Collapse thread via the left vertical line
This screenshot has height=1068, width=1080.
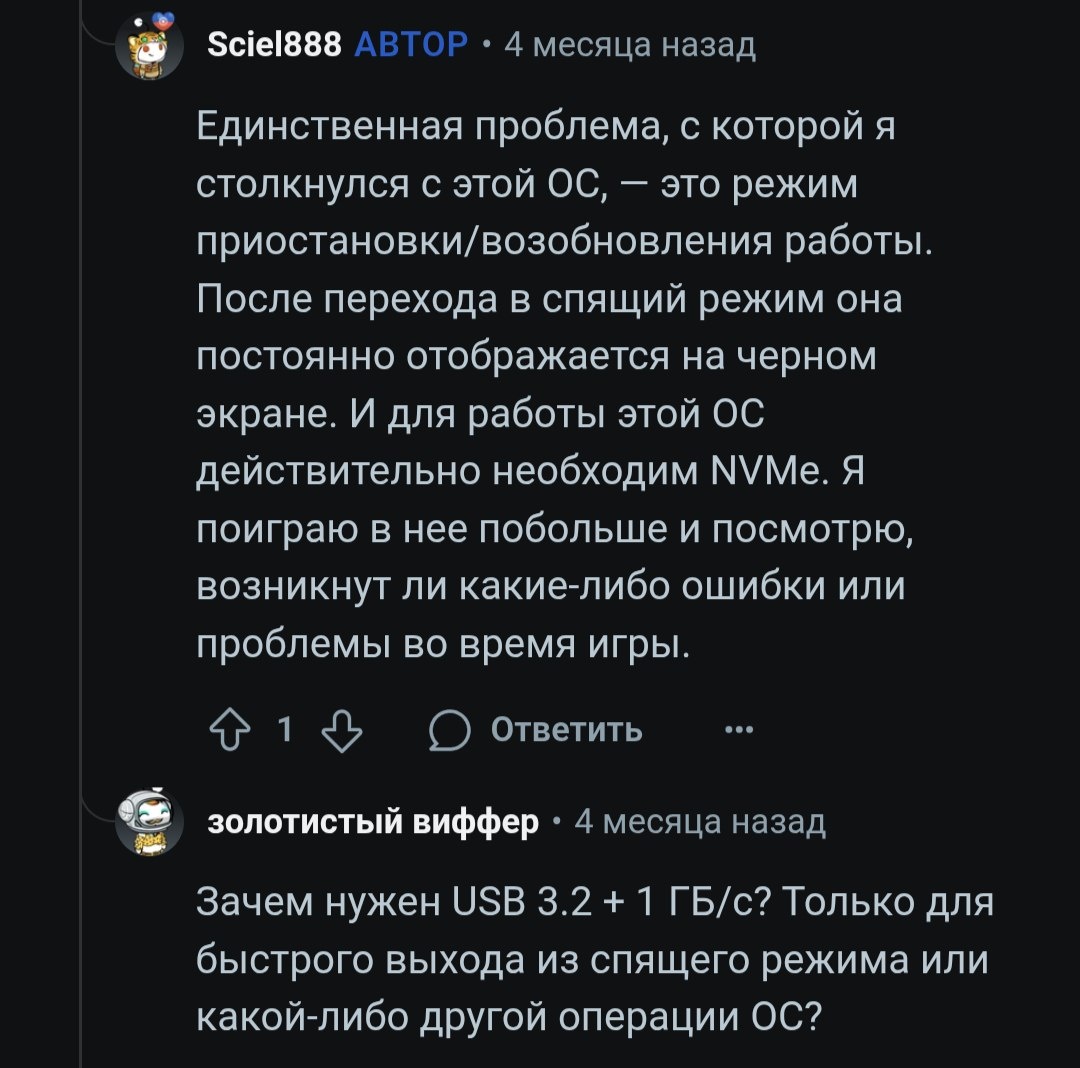81,500
